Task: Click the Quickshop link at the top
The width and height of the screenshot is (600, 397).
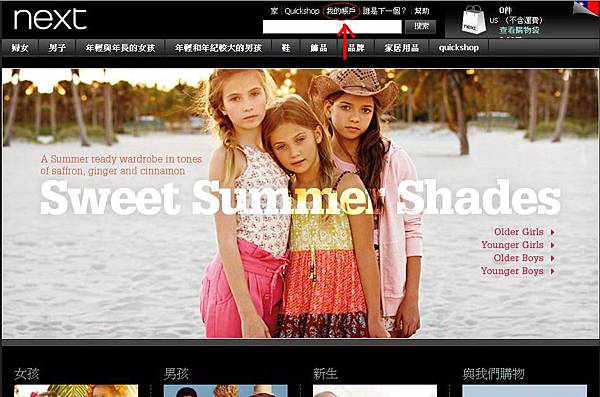Action: [x=302, y=11]
